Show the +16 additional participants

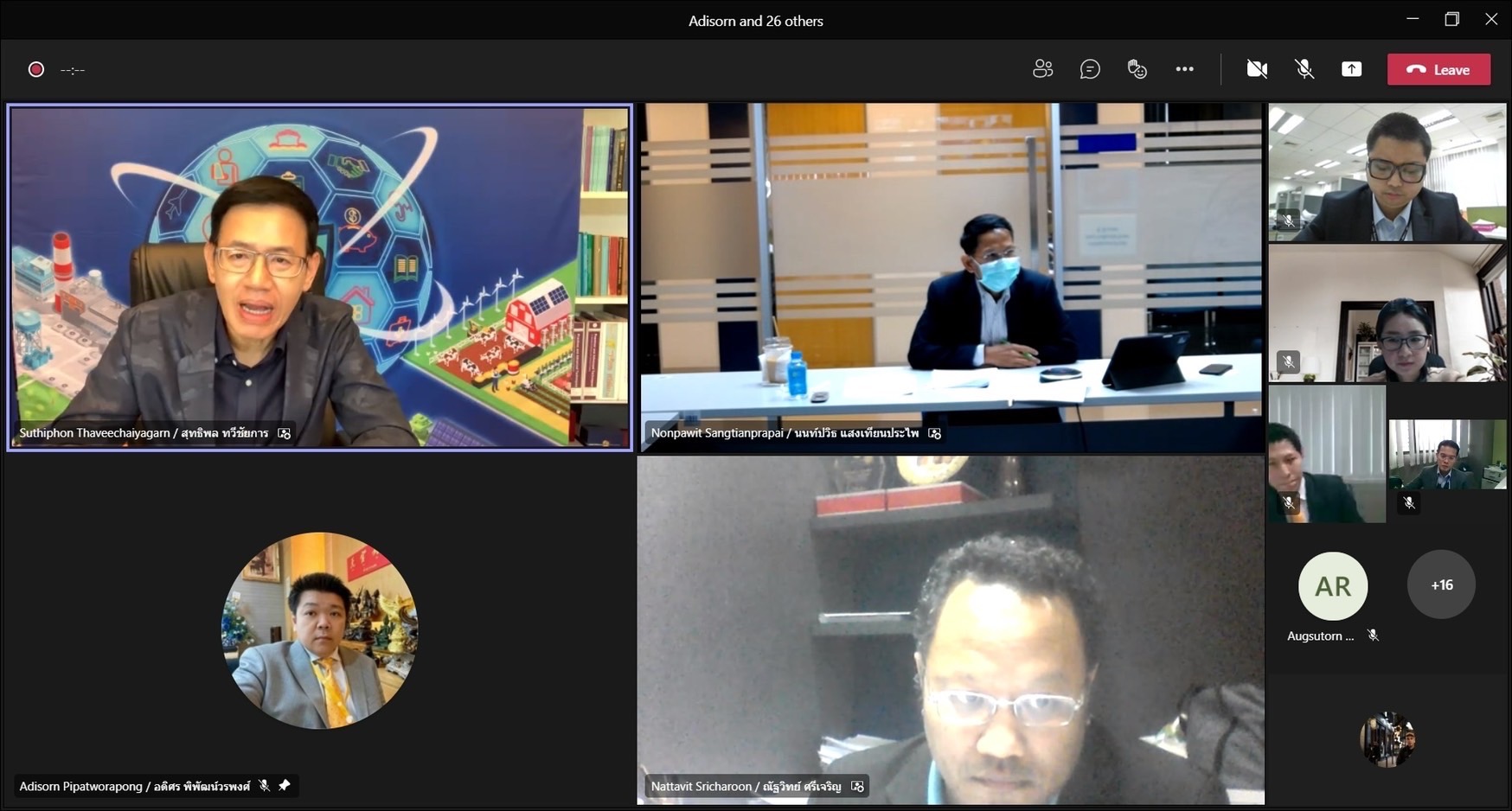coord(1441,585)
